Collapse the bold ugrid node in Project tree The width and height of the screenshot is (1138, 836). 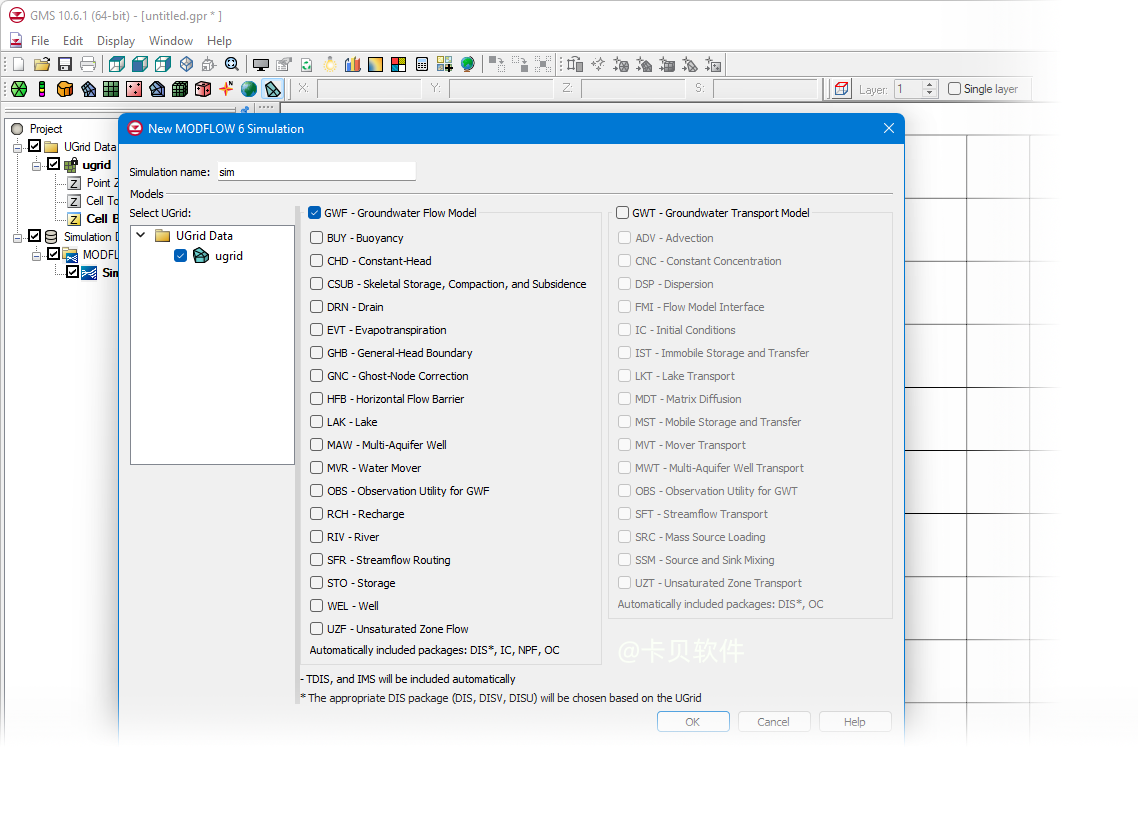point(36,165)
